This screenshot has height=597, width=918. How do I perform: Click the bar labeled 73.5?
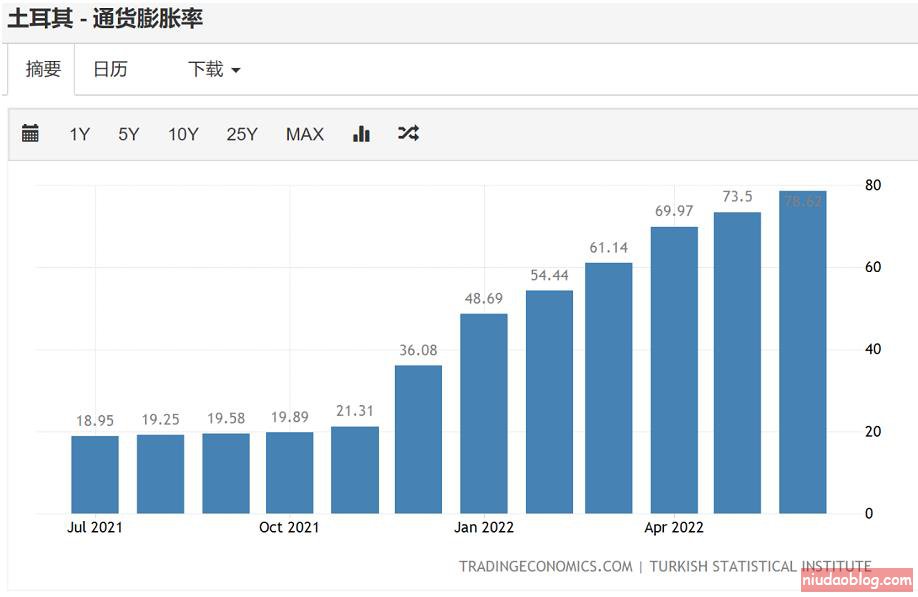(737, 363)
